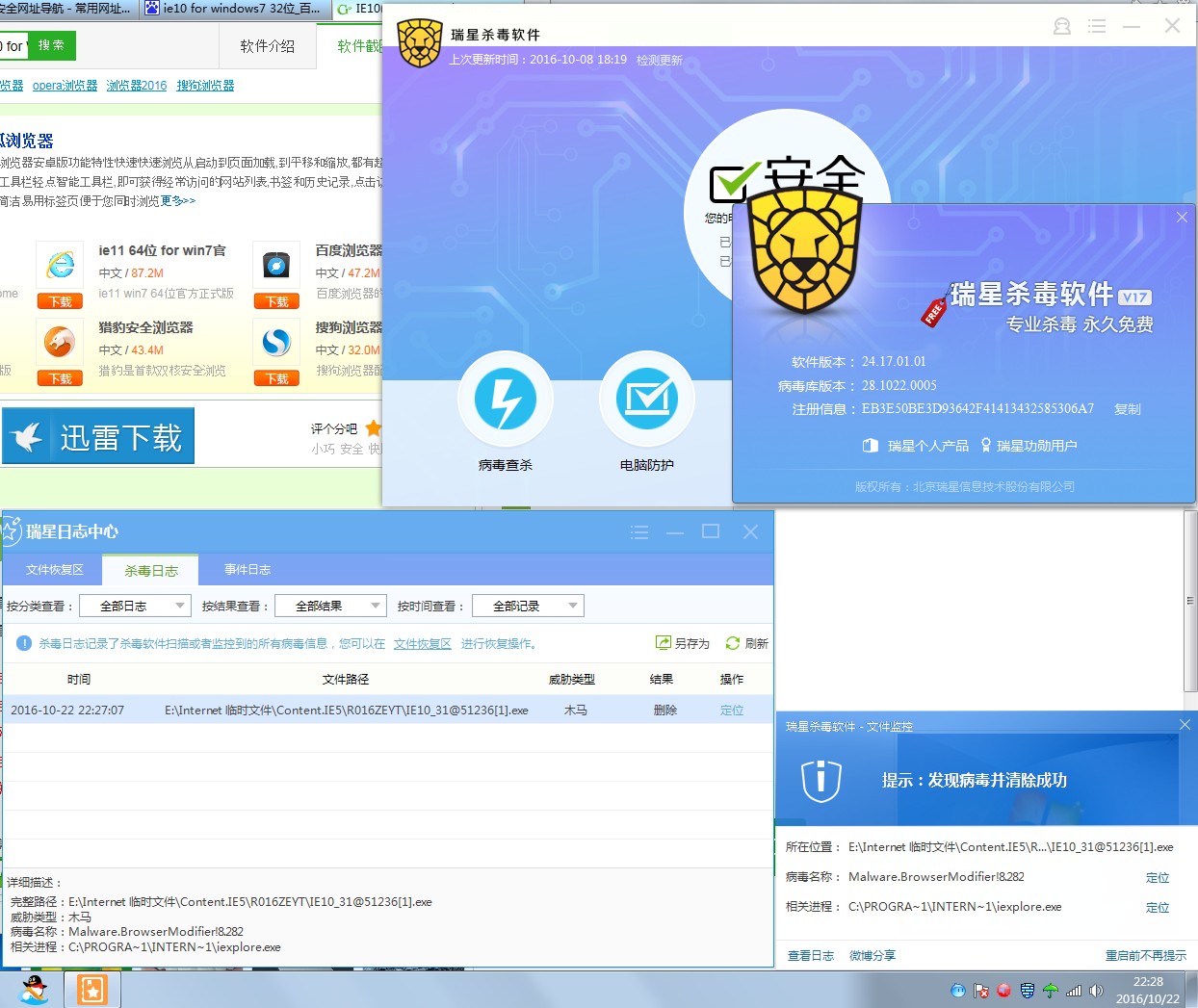
Task: Open the 文件恢复区 link in info bar
Action: pyautogui.click(x=422, y=644)
